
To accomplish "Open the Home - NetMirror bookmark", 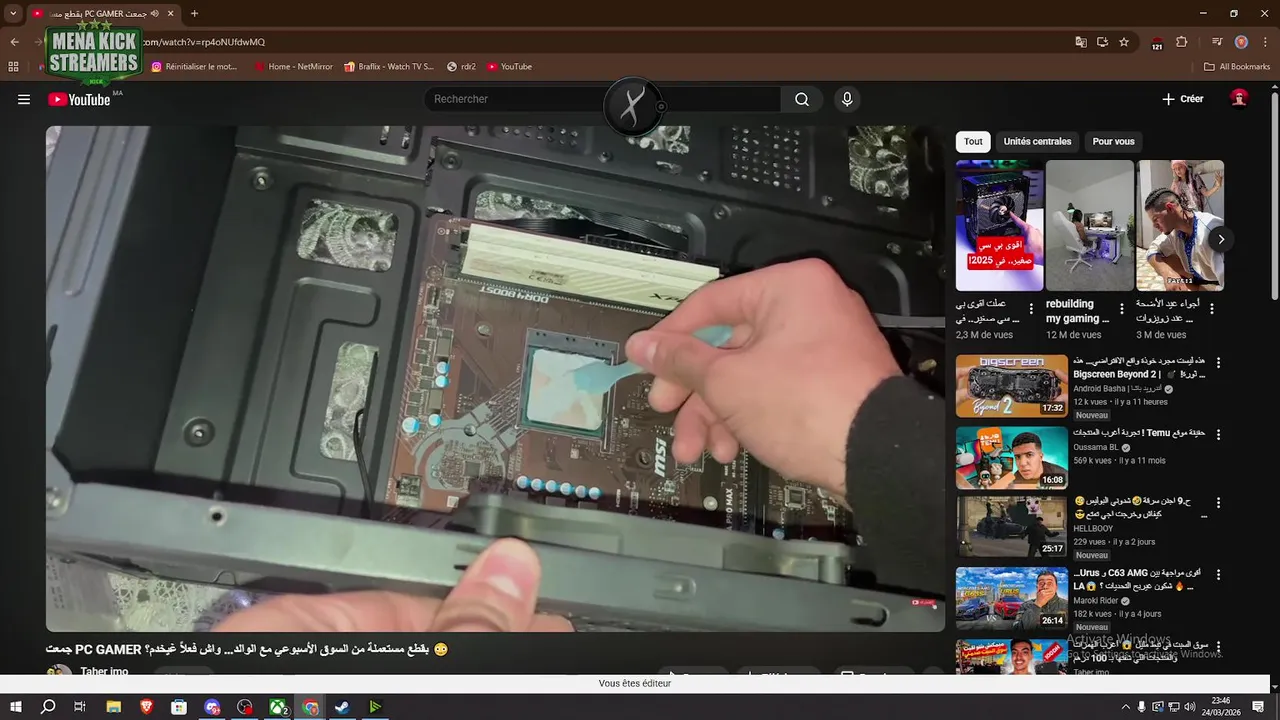I will [294, 67].
